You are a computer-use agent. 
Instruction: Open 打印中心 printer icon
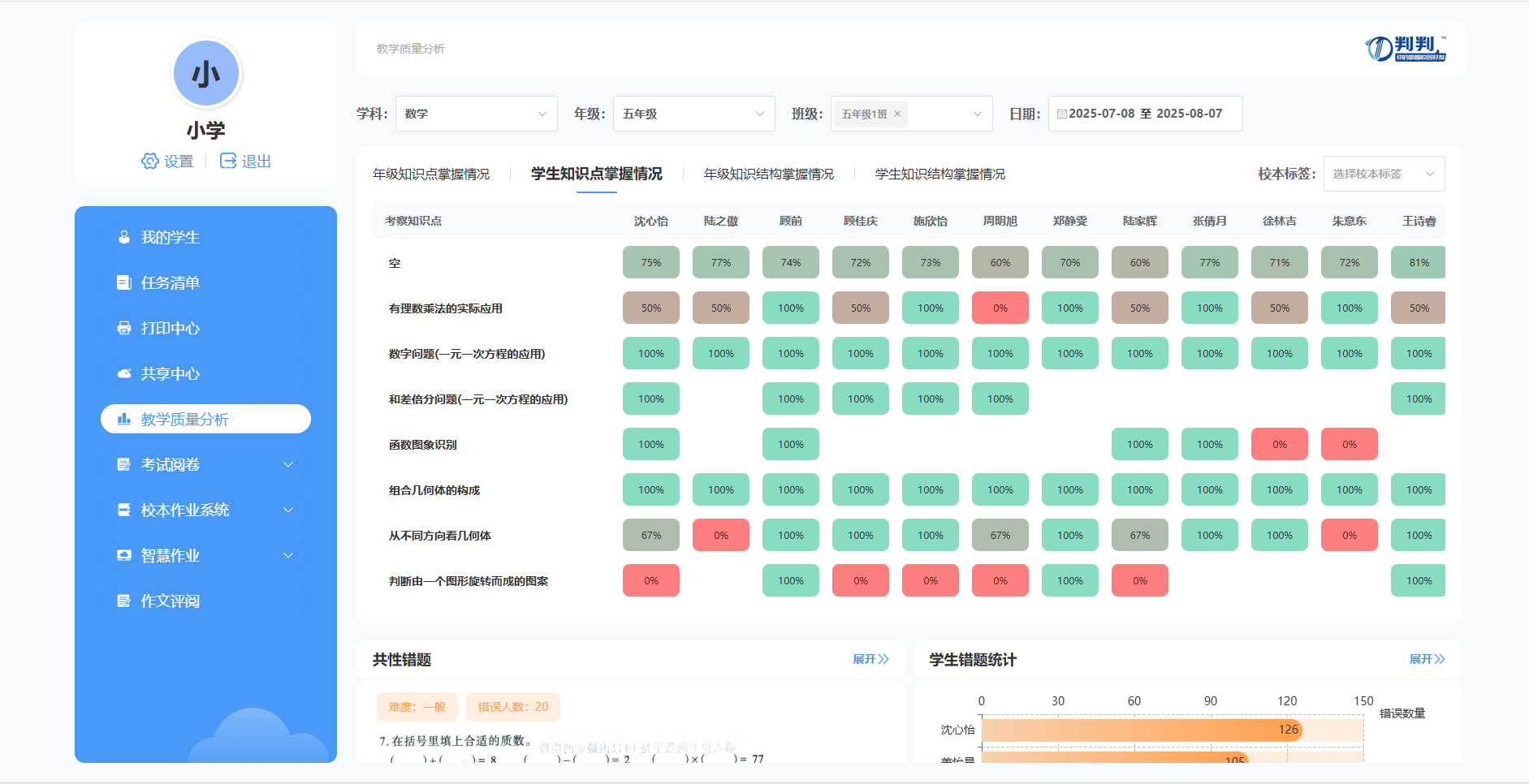click(124, 328)
